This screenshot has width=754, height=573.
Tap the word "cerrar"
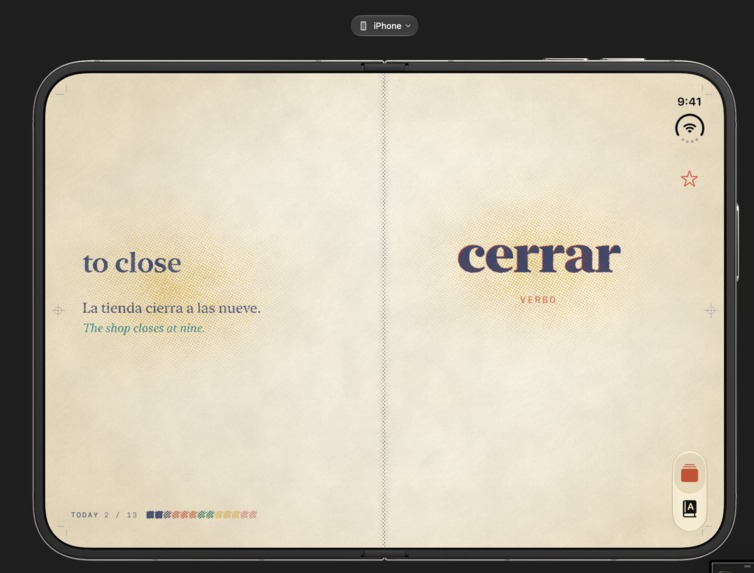click(539, 258)
